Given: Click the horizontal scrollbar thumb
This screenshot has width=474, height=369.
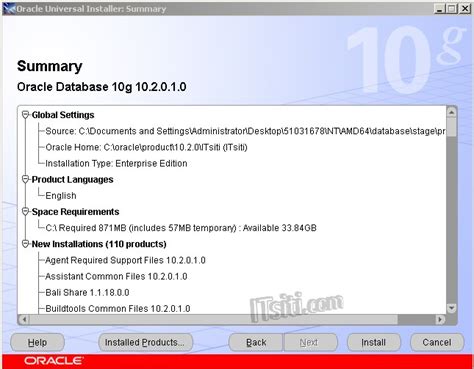Looking at the screenshot, I should pos(213,319).
